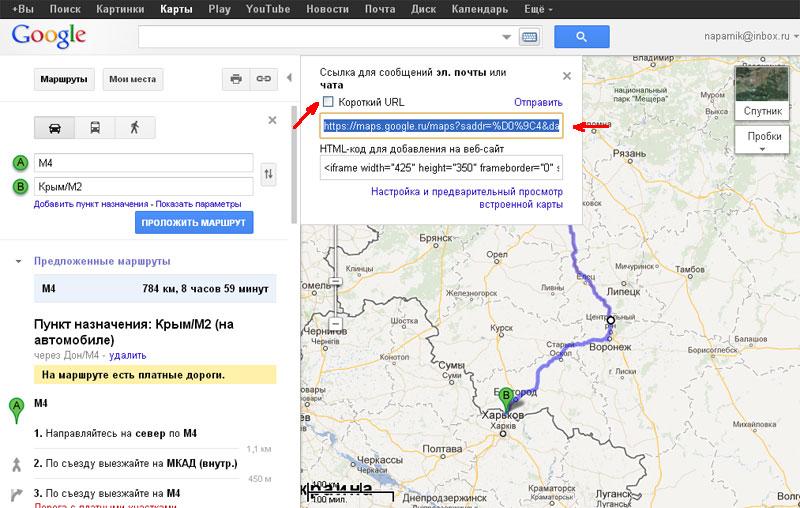Collapse Предложенные маршруты section
Viewport: 800px width, 508px height.
pyautogui.click(x=18, y=261)
